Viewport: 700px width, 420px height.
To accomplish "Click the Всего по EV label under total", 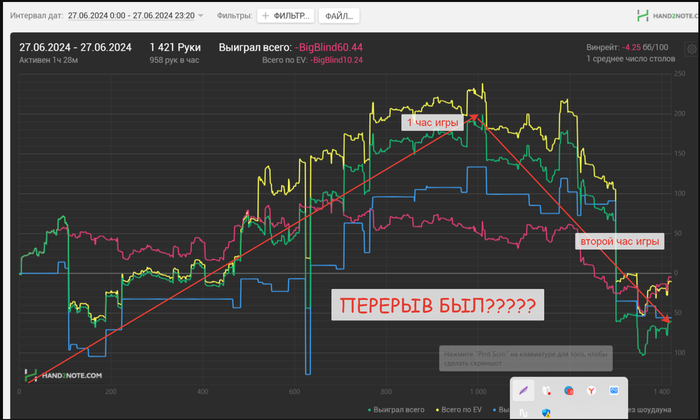I will pyautogui.click(x=285, y=60).
